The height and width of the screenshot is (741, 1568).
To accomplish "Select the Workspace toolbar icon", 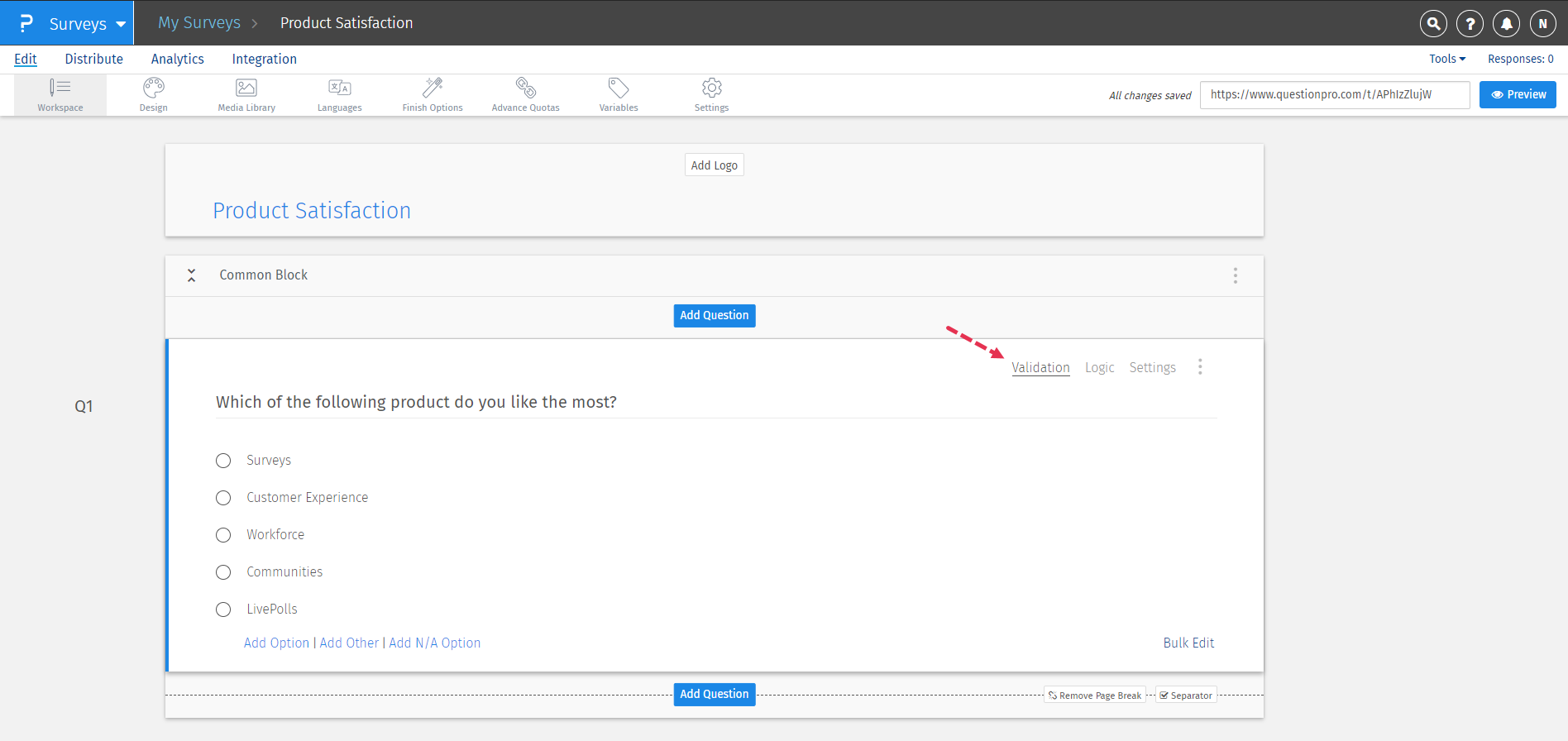I will (x=60, y=95).
